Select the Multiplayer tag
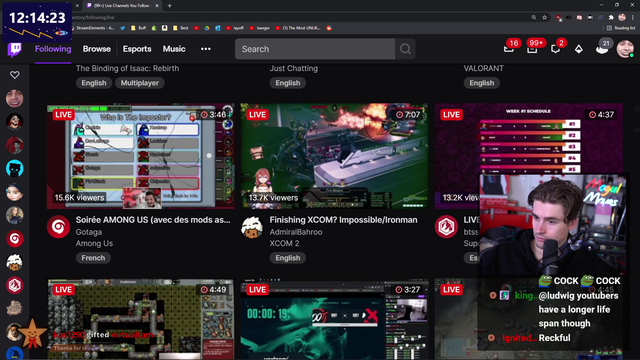640x360 pixels. point(140,83)
